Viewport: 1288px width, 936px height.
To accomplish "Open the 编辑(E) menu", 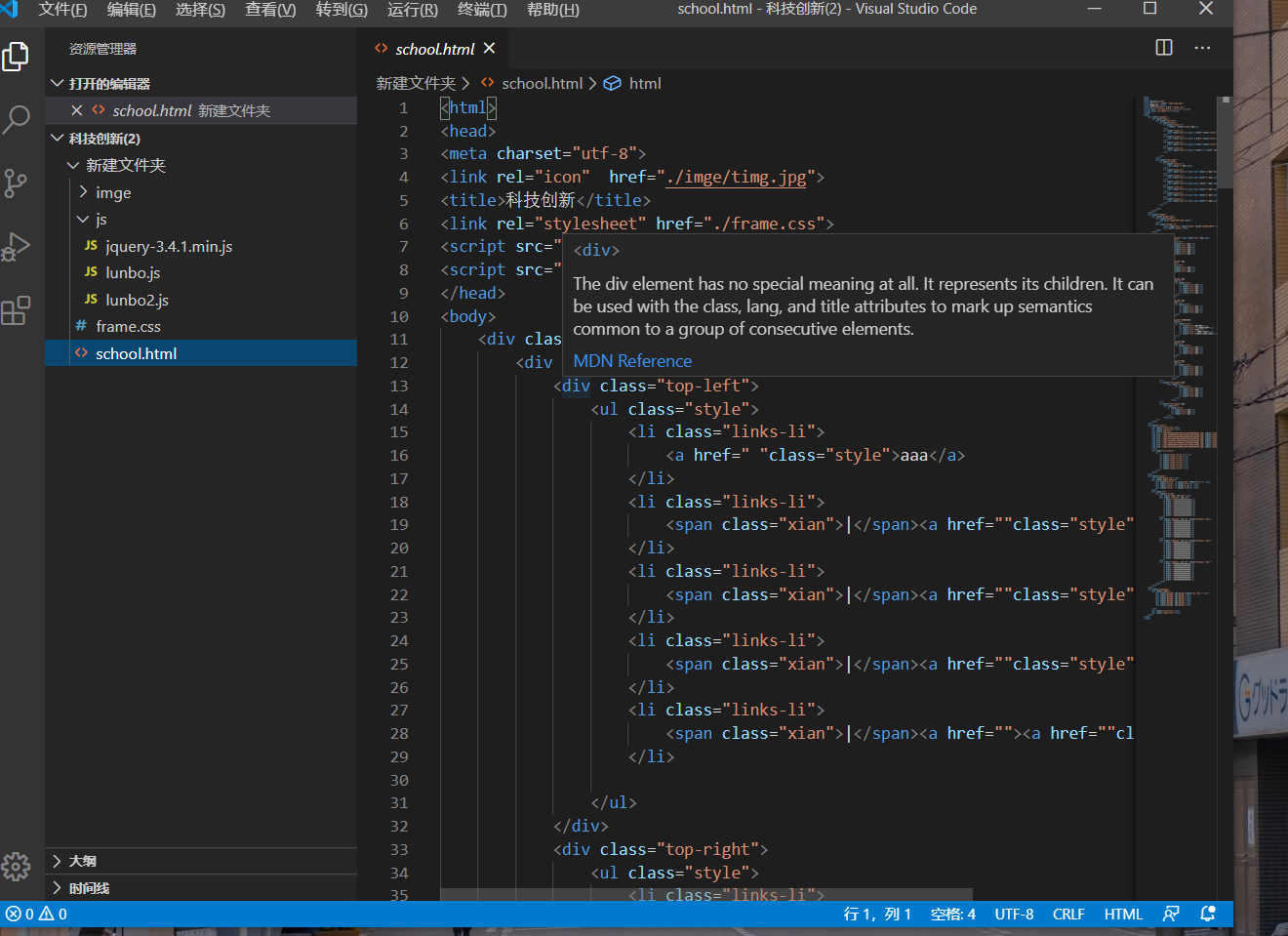I will 132,10.
